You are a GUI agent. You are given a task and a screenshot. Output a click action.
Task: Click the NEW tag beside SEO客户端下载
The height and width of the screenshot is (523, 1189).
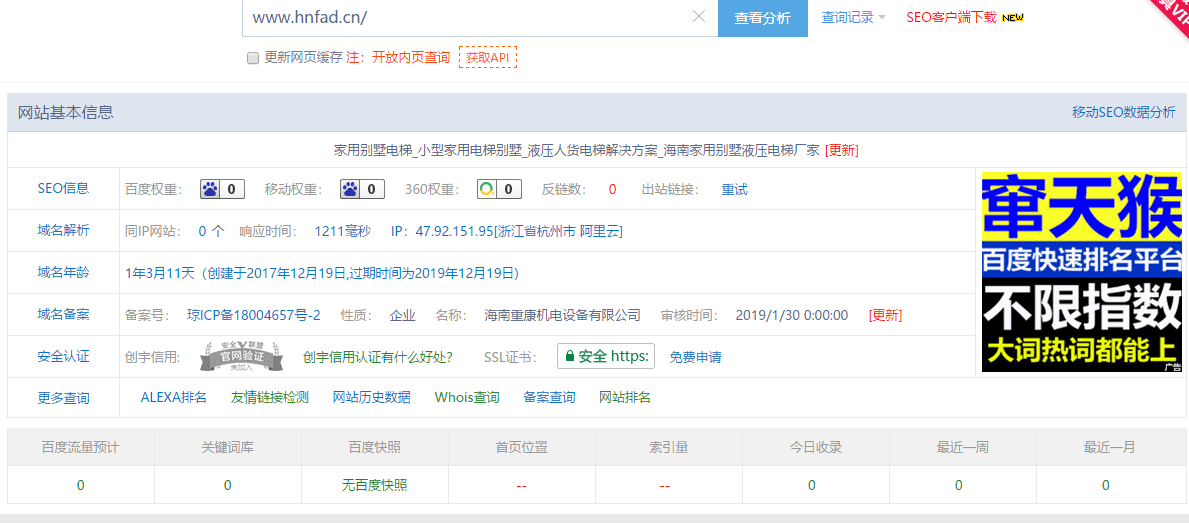(x=1013, y=18)
